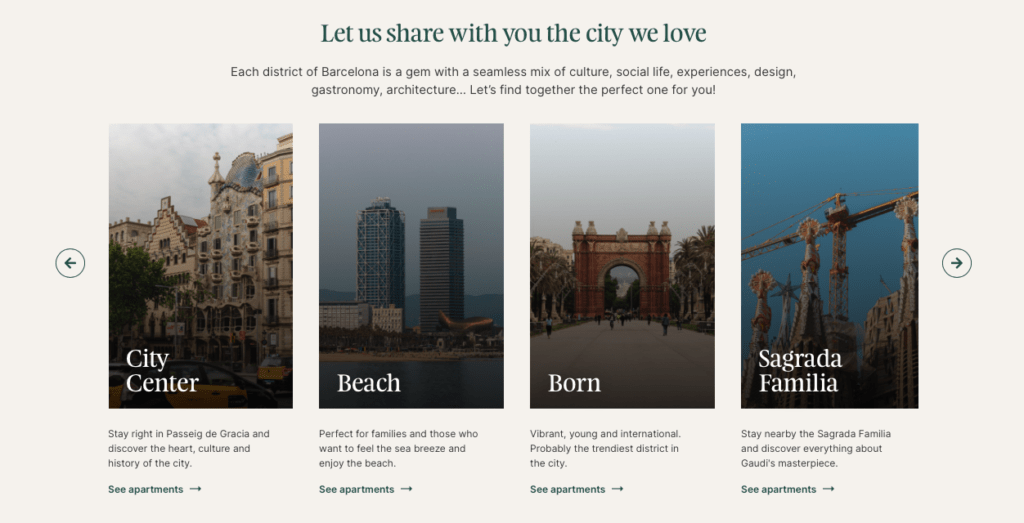Open the Born district photo card
This screenshot has height=523, width=1024.
(622, 266)
